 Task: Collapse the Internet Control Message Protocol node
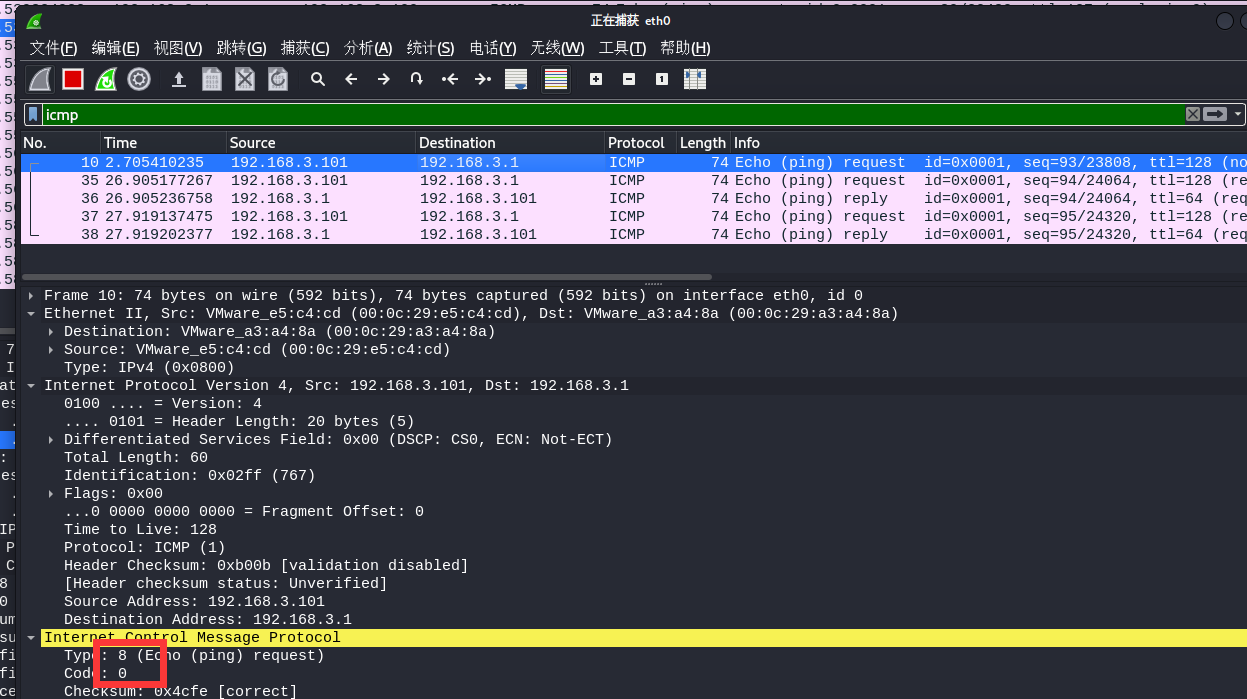coord(31,638)
